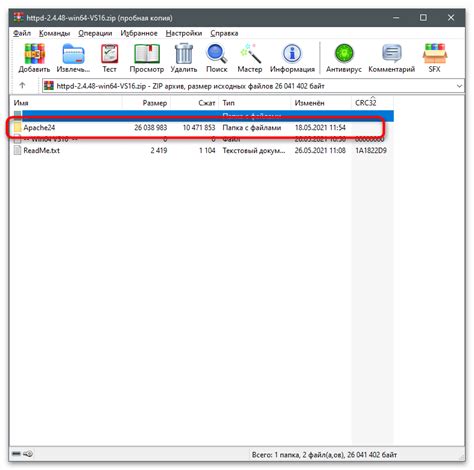The height and width of the screenshot is (470, 474).
Task: Open the Избранное menu
Action: click(x=139, y=33)
